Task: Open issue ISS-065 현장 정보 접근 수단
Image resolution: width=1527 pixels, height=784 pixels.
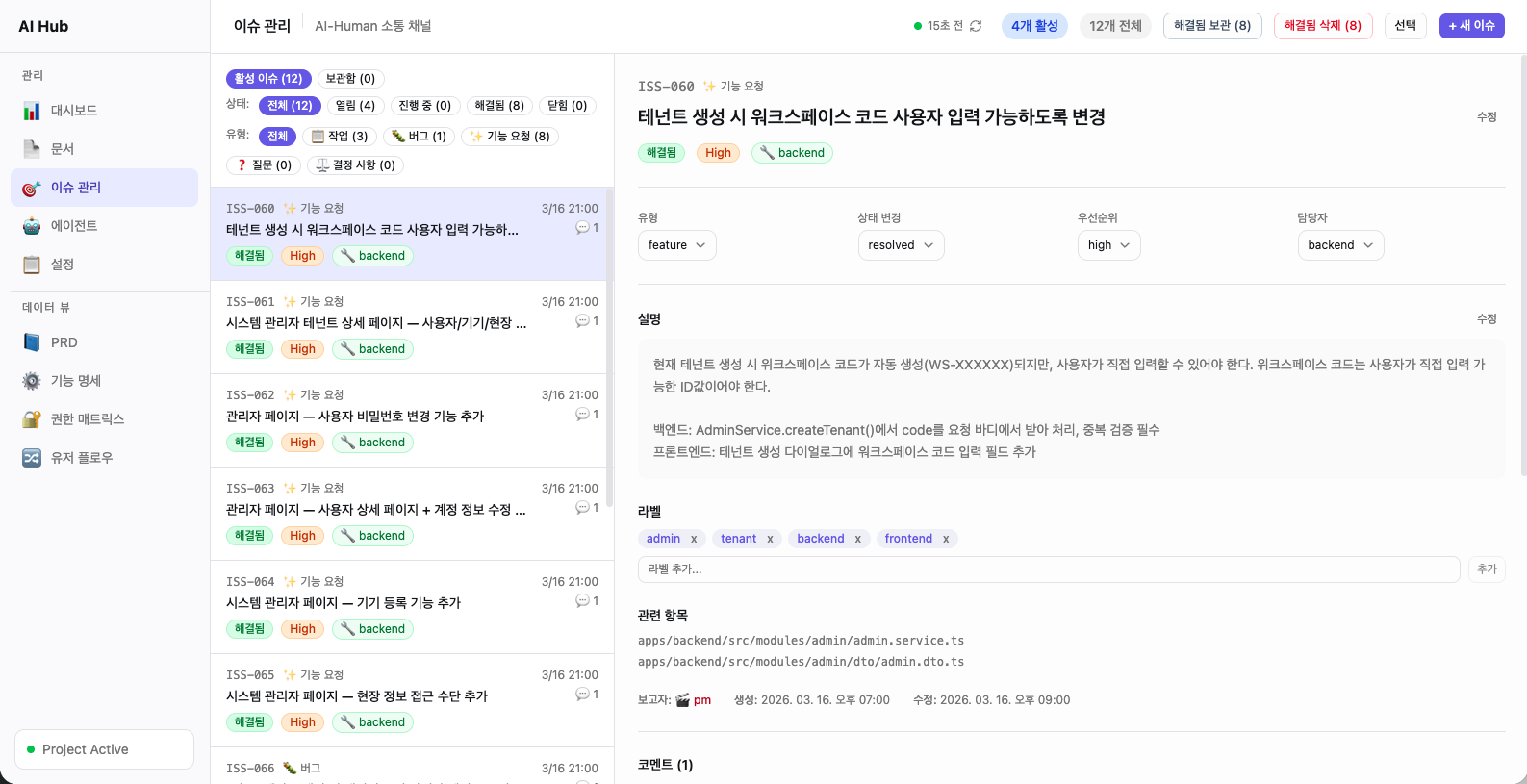Action: tap(412, 700)
